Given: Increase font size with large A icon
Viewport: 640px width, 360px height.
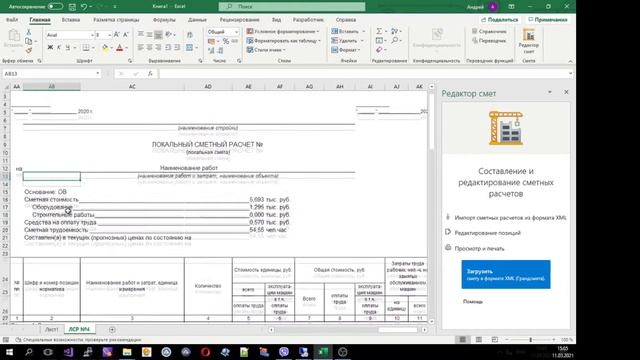Looking at the screenshot, I should [x=117, y=35].
